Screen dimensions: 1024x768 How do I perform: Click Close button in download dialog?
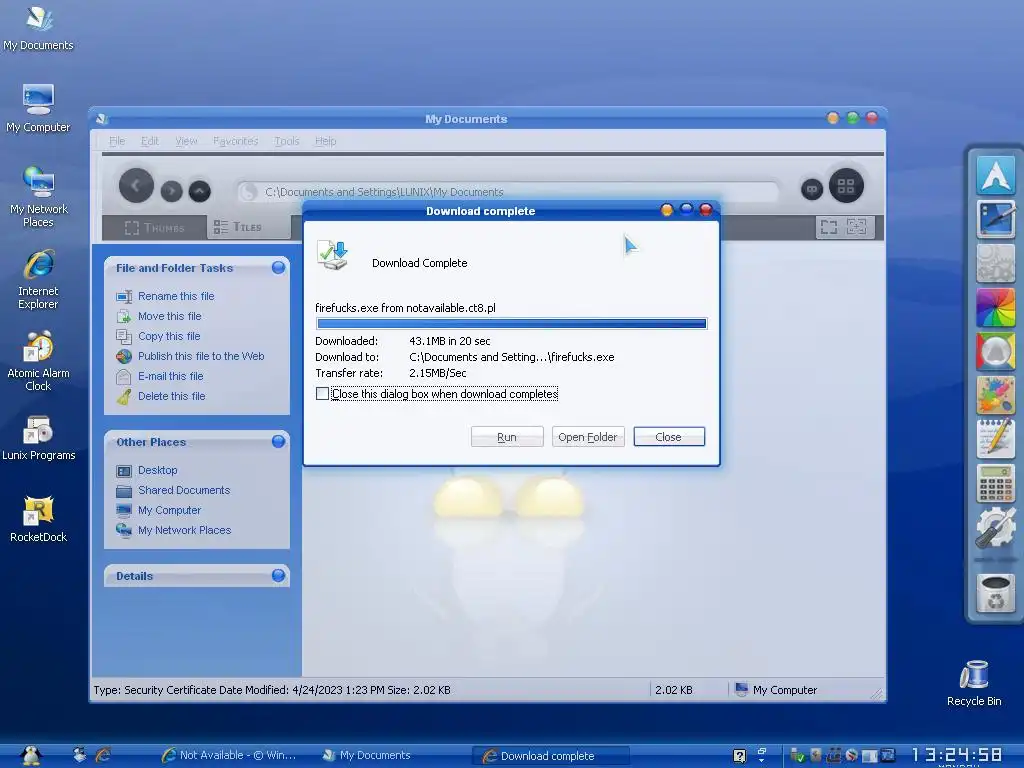(x=669, y=437)
